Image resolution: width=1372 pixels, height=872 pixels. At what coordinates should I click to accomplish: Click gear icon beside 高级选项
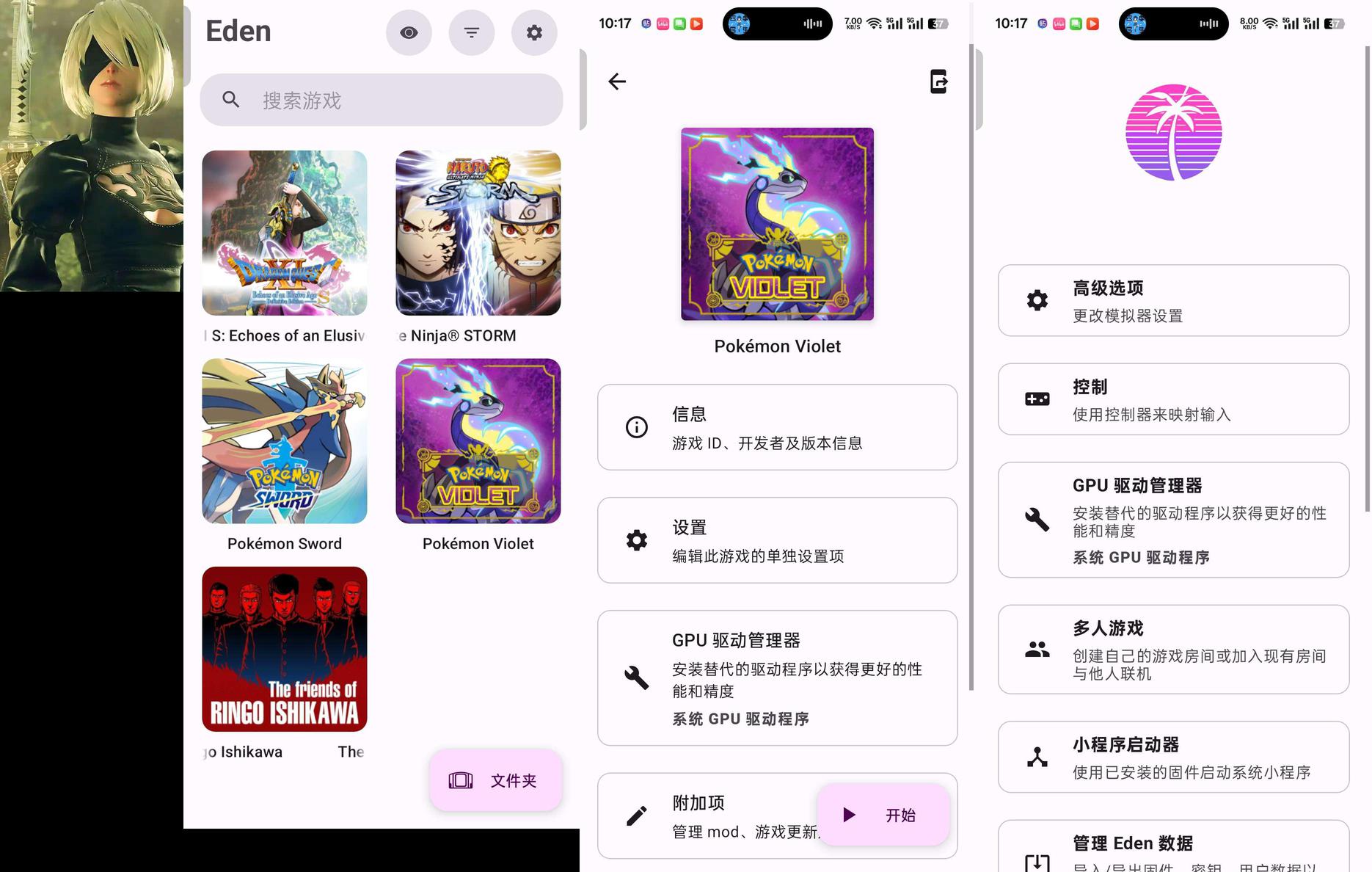1037,300
